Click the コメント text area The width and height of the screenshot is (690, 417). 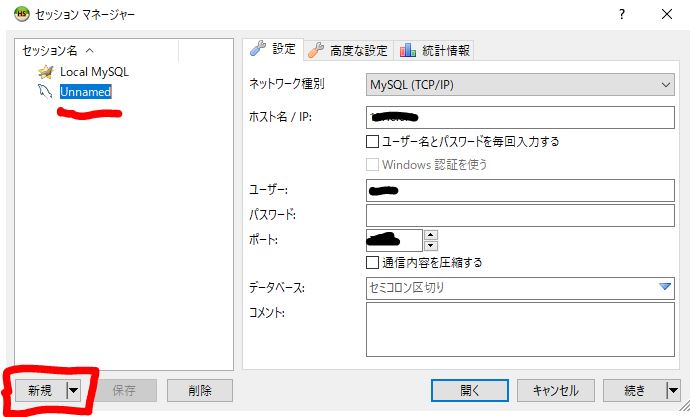click(520, 329)
